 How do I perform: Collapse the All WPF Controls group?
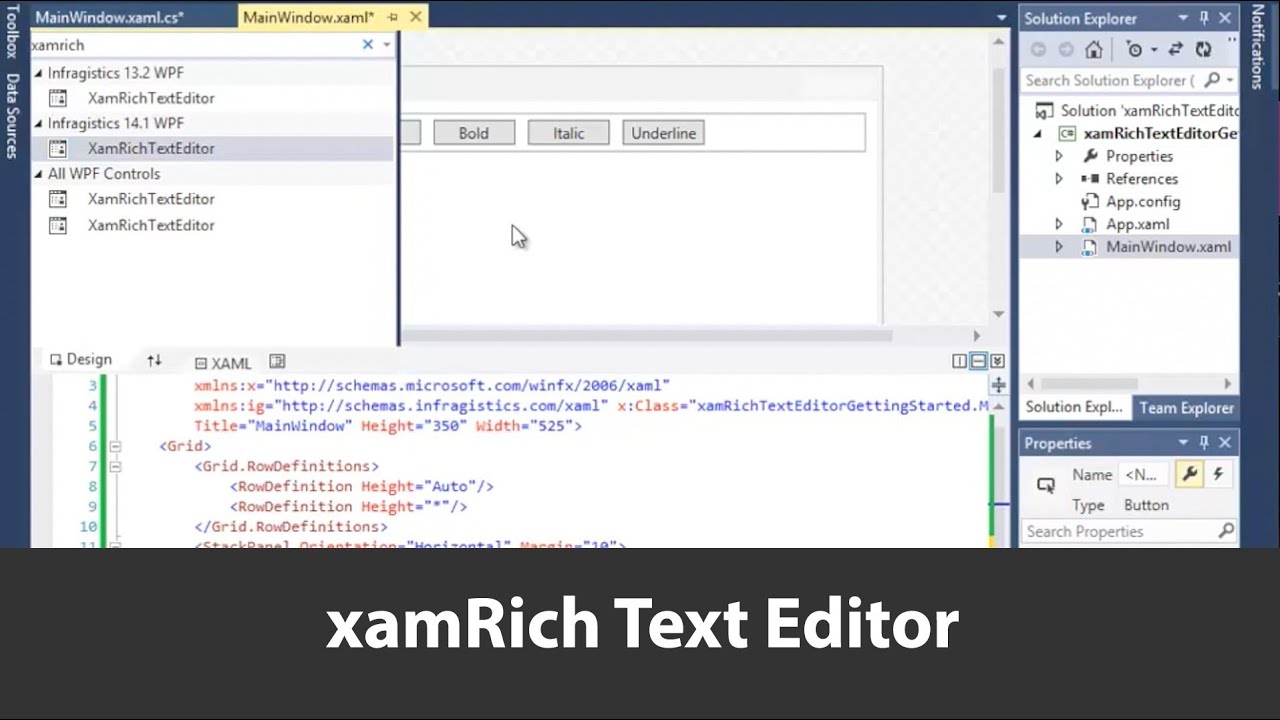pyautogui.click(x=39, y=174)
